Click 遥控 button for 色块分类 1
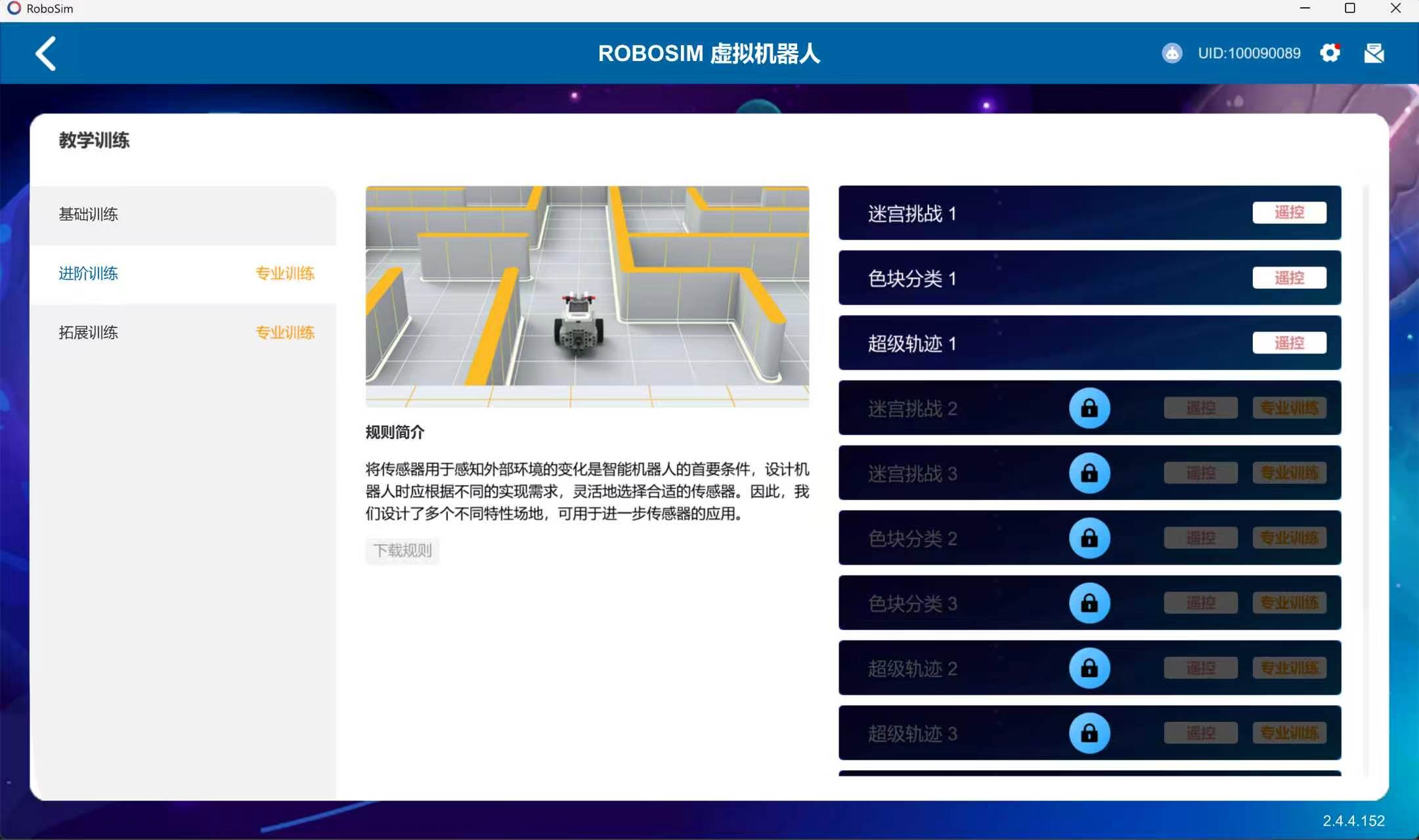The image size is (1419, 840). [1289, 278]
